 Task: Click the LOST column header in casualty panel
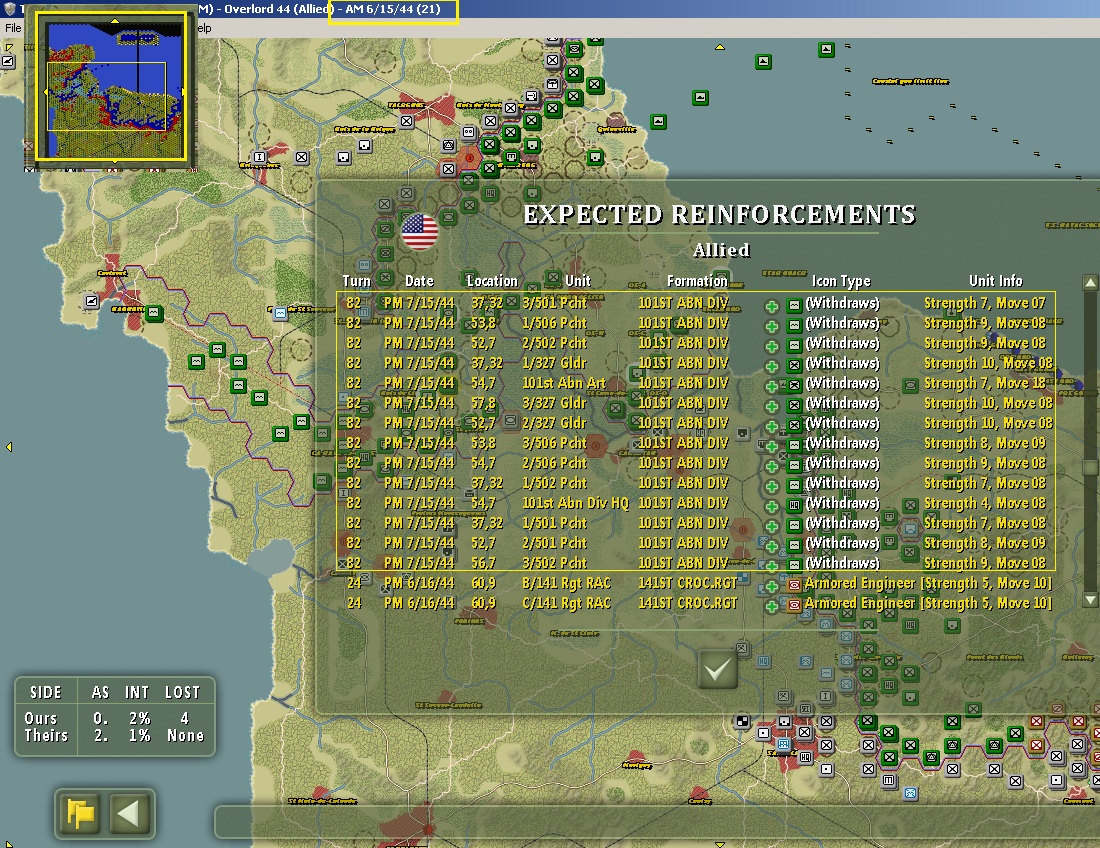pos(182,692)
